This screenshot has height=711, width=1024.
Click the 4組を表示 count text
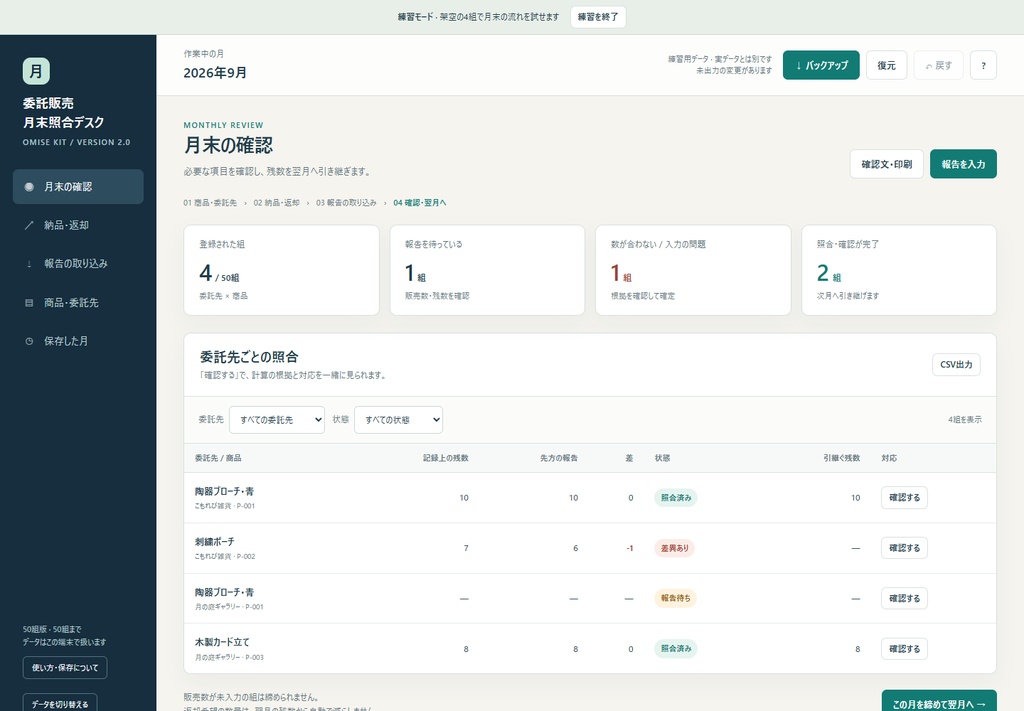965,420
